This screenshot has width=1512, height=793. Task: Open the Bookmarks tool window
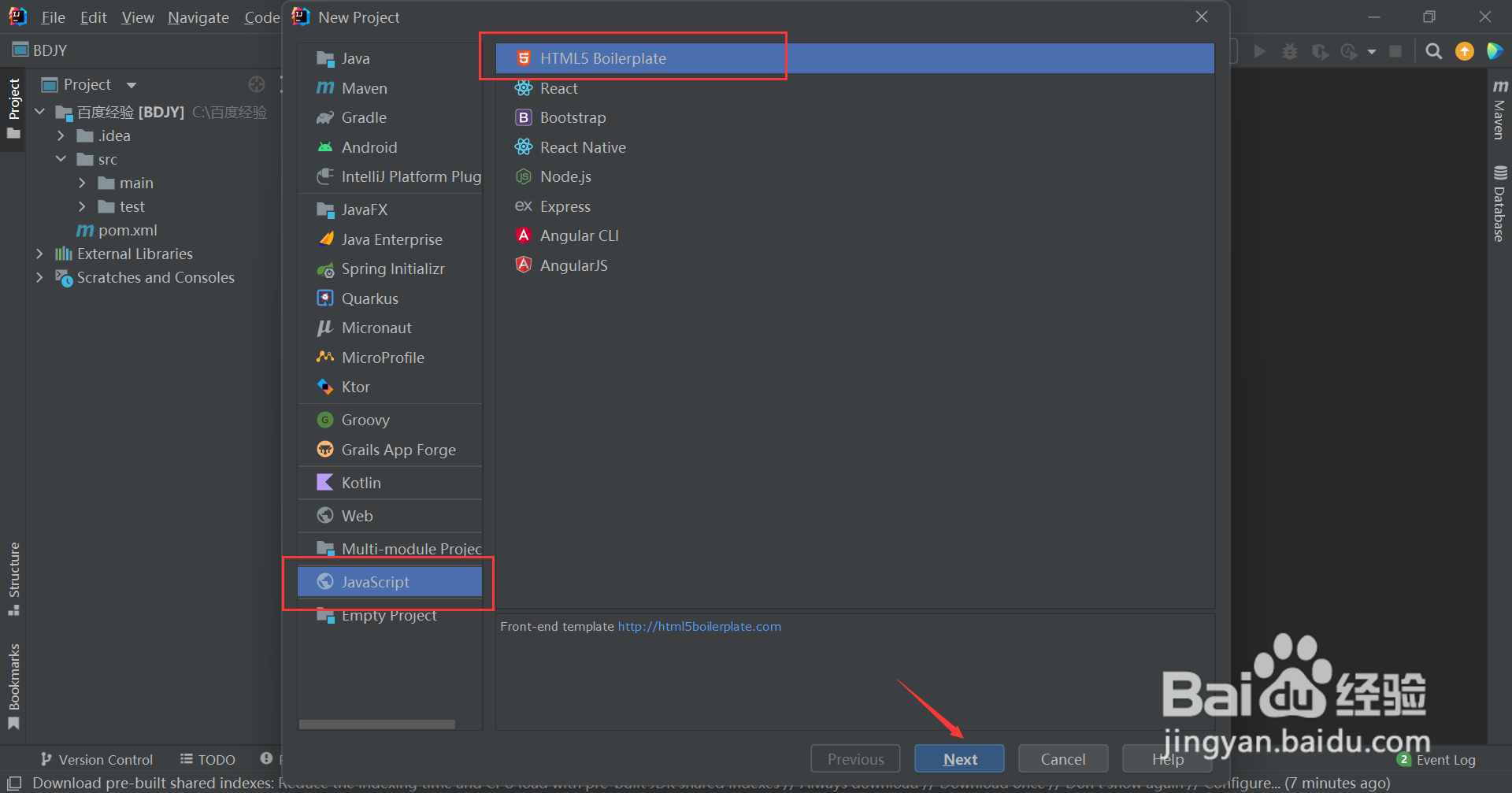(13, 686)
